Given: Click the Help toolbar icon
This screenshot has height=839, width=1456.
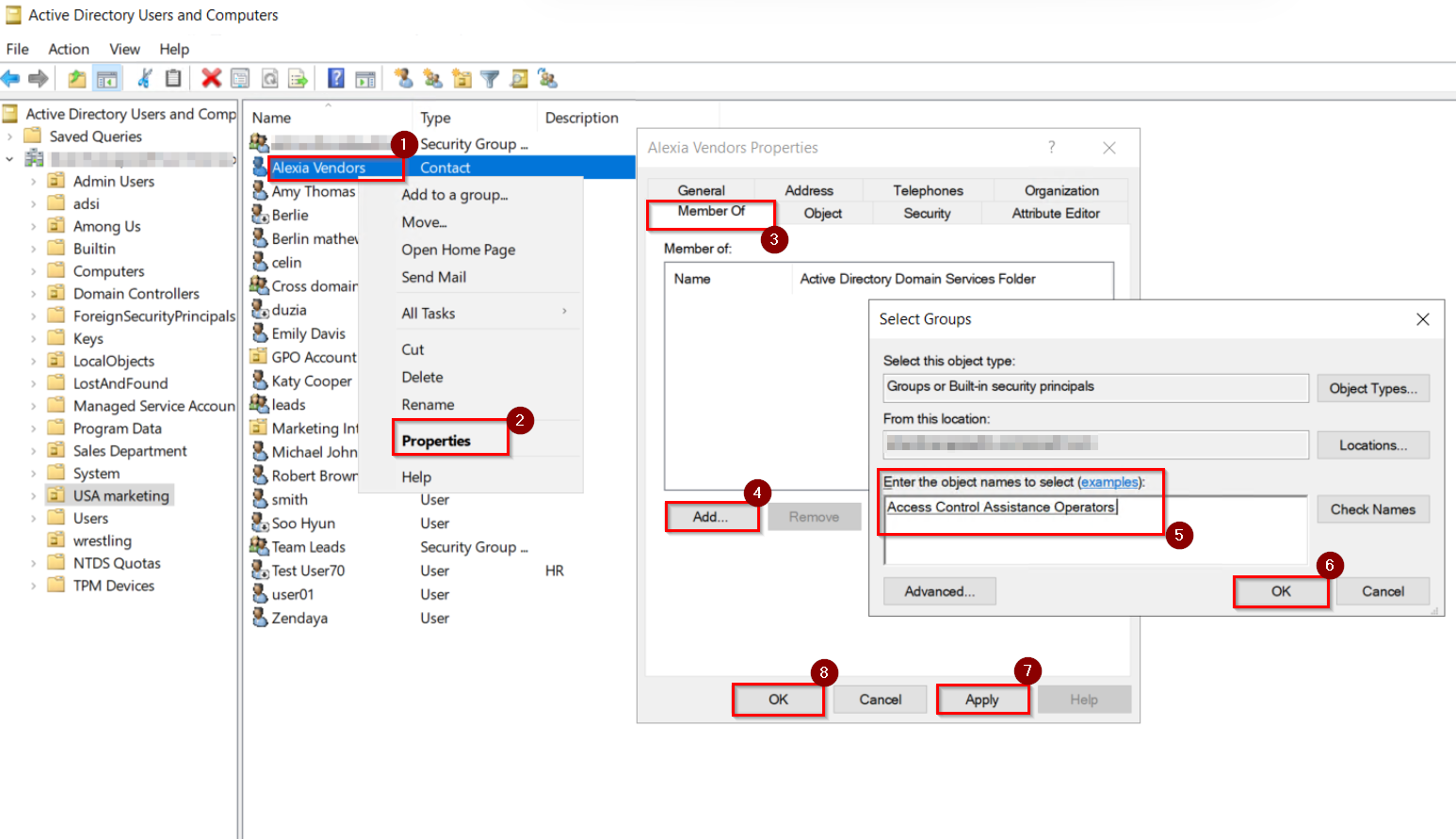Looking at the screenshot, I should click(x=336, y=78).
